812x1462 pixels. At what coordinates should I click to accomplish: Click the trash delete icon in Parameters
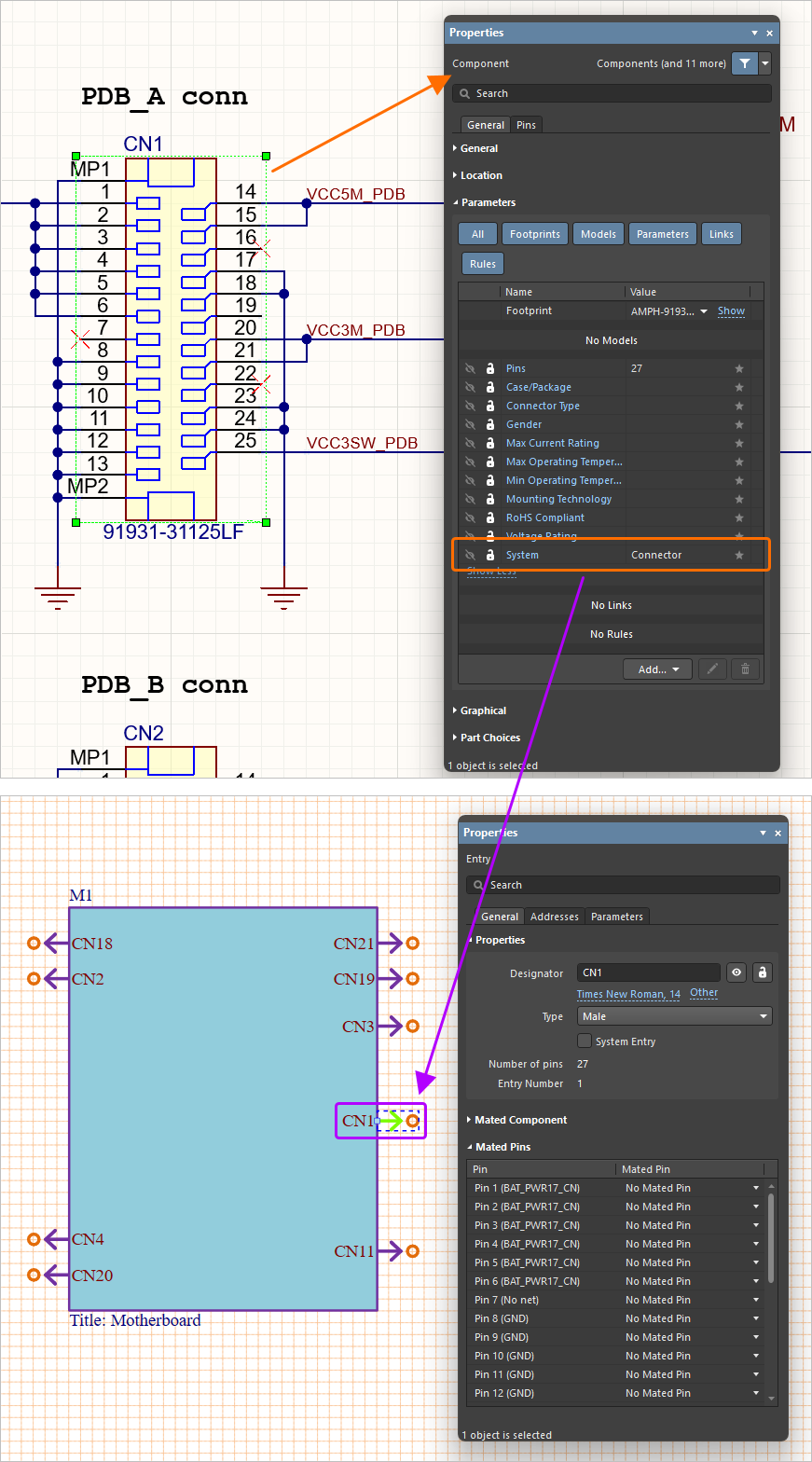click(x=744, y=669)
